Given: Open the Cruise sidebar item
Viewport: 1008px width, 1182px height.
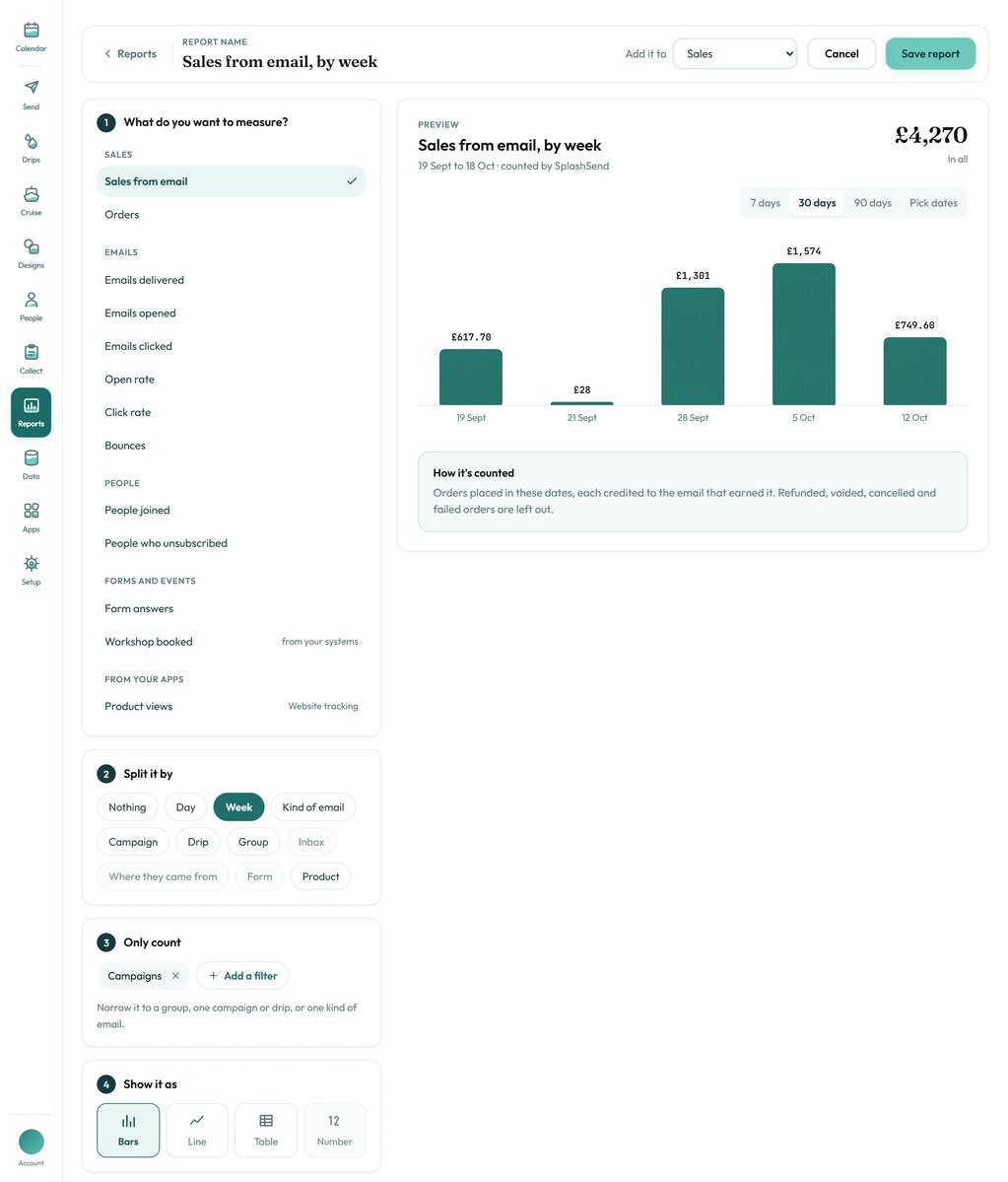Looking at the screenshot, I should [31, 200].
